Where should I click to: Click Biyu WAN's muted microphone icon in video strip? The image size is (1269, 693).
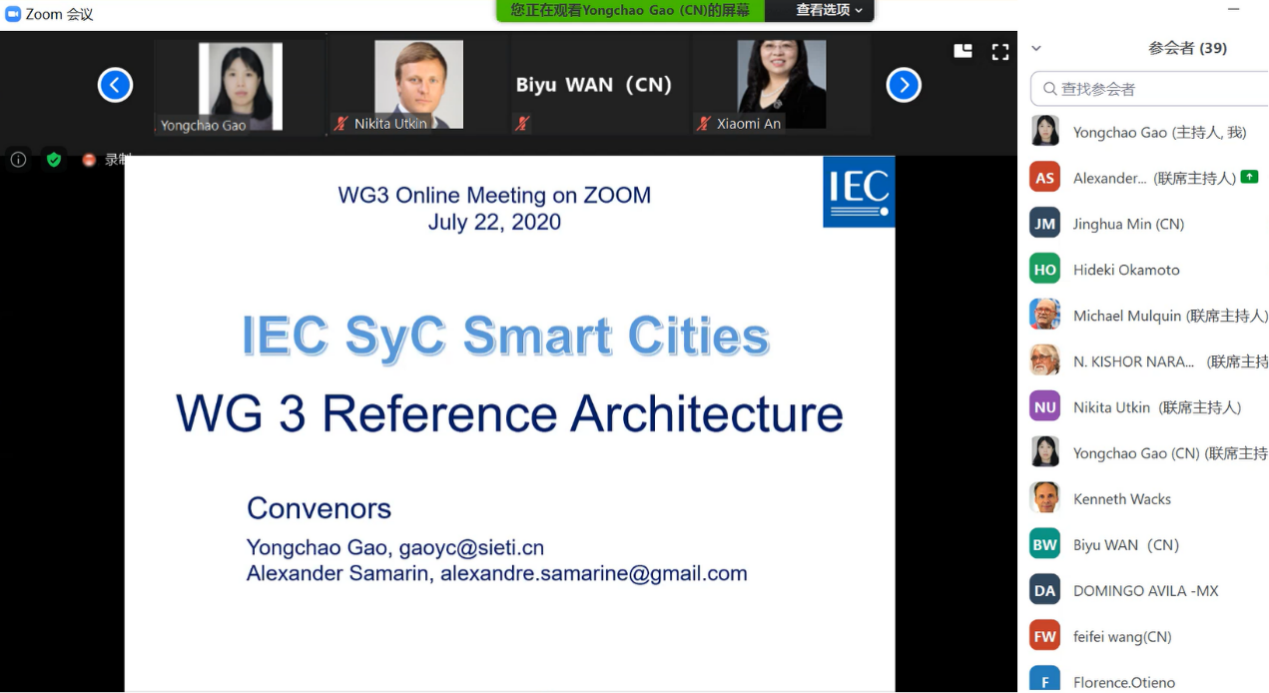point(522,123)
